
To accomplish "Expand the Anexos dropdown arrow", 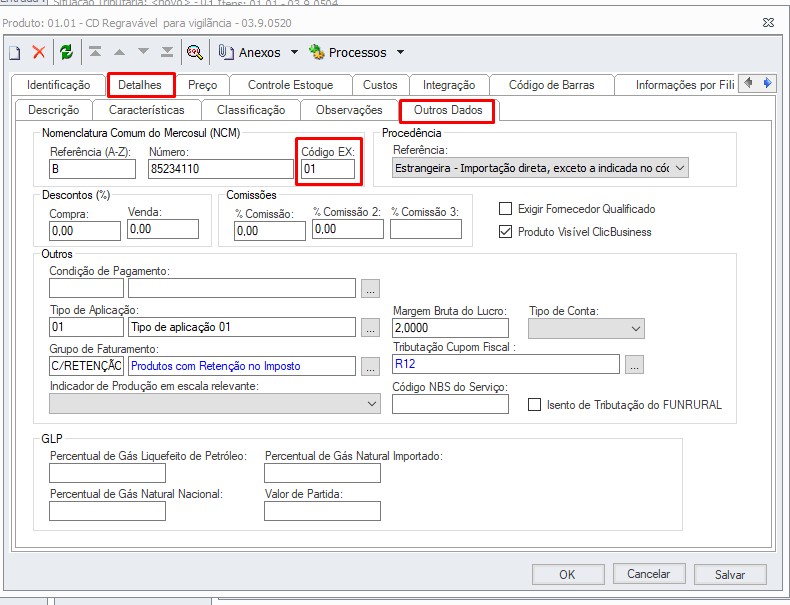I will [x=294, y=52].
